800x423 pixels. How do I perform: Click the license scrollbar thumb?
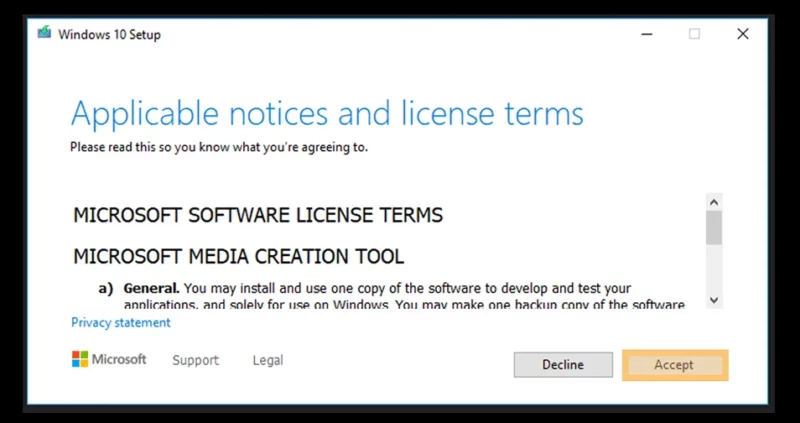coord(714,228)
